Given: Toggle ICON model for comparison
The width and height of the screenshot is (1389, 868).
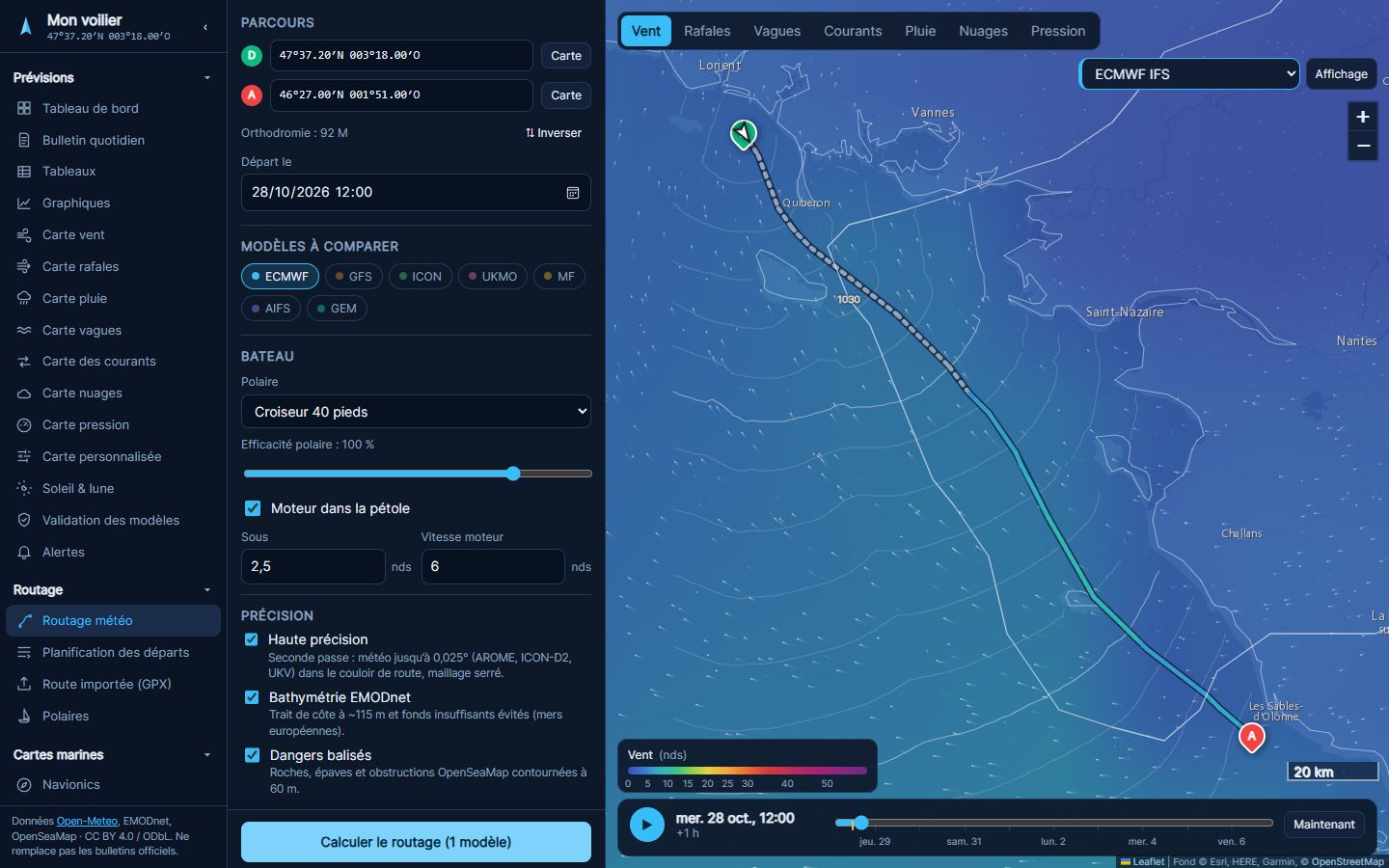Looking at the screenshot, I should coord(421,277).
